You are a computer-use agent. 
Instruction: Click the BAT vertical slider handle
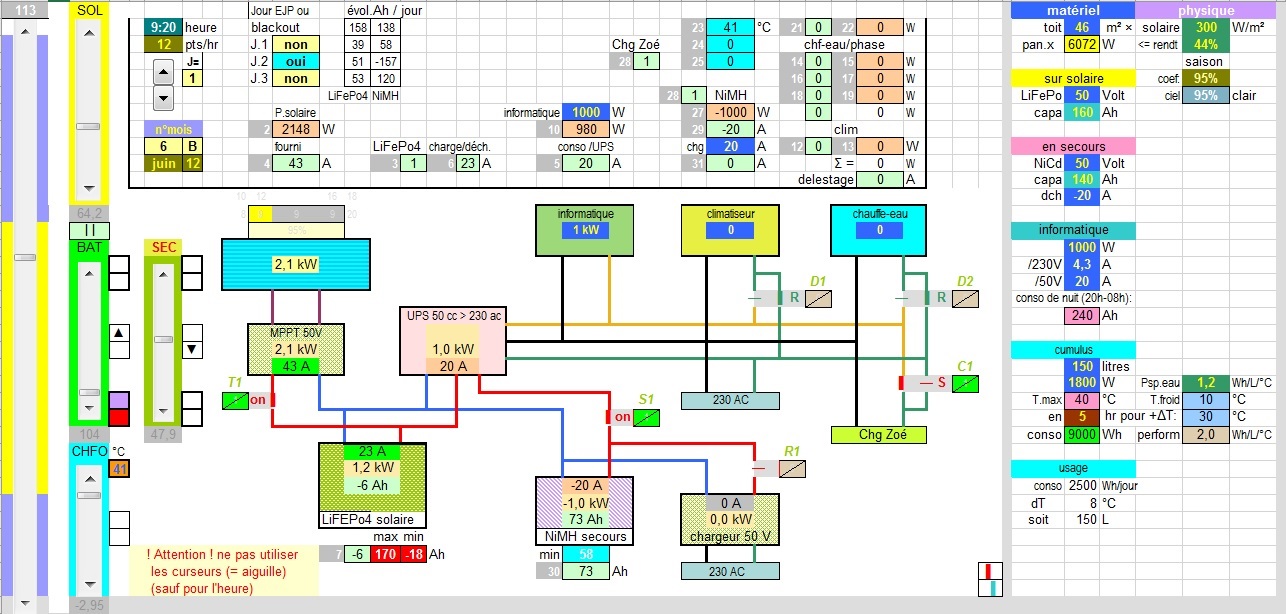(x=89, y=393)
